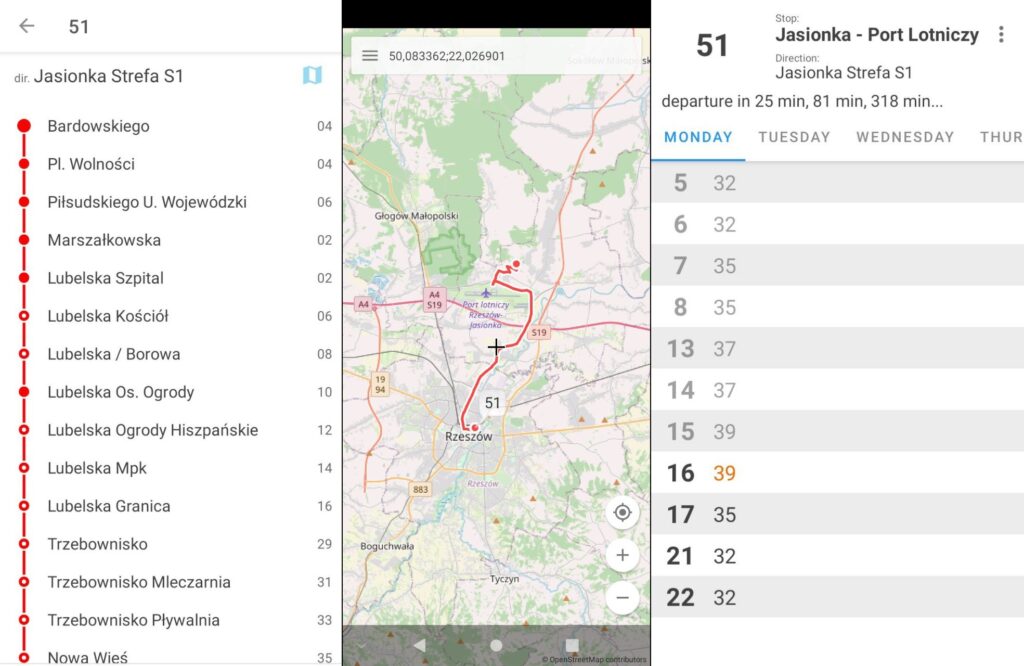
Task: Select the Lubelska Szpital stop
Action: coord(170,278)
